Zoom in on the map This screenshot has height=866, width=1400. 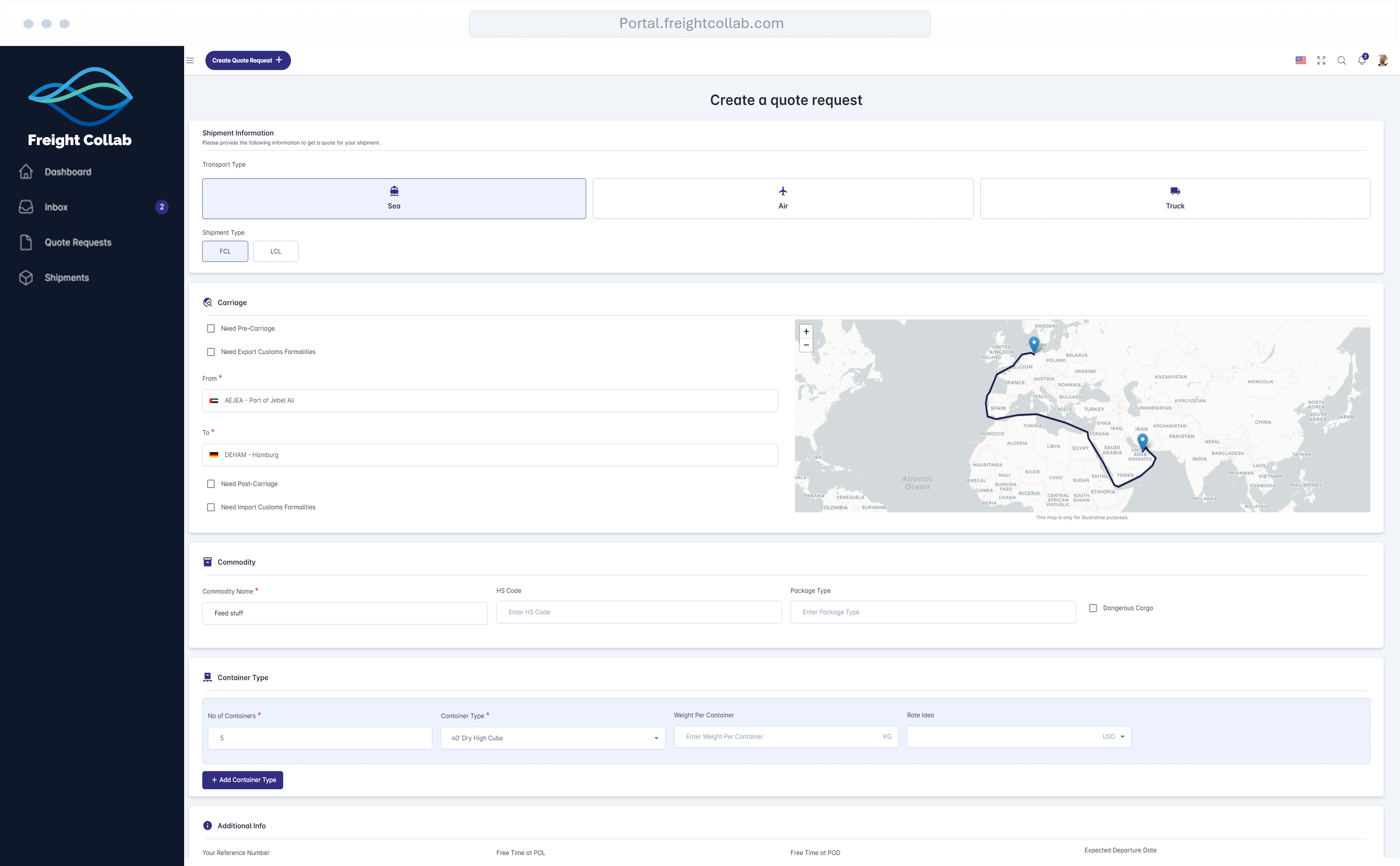806,332
